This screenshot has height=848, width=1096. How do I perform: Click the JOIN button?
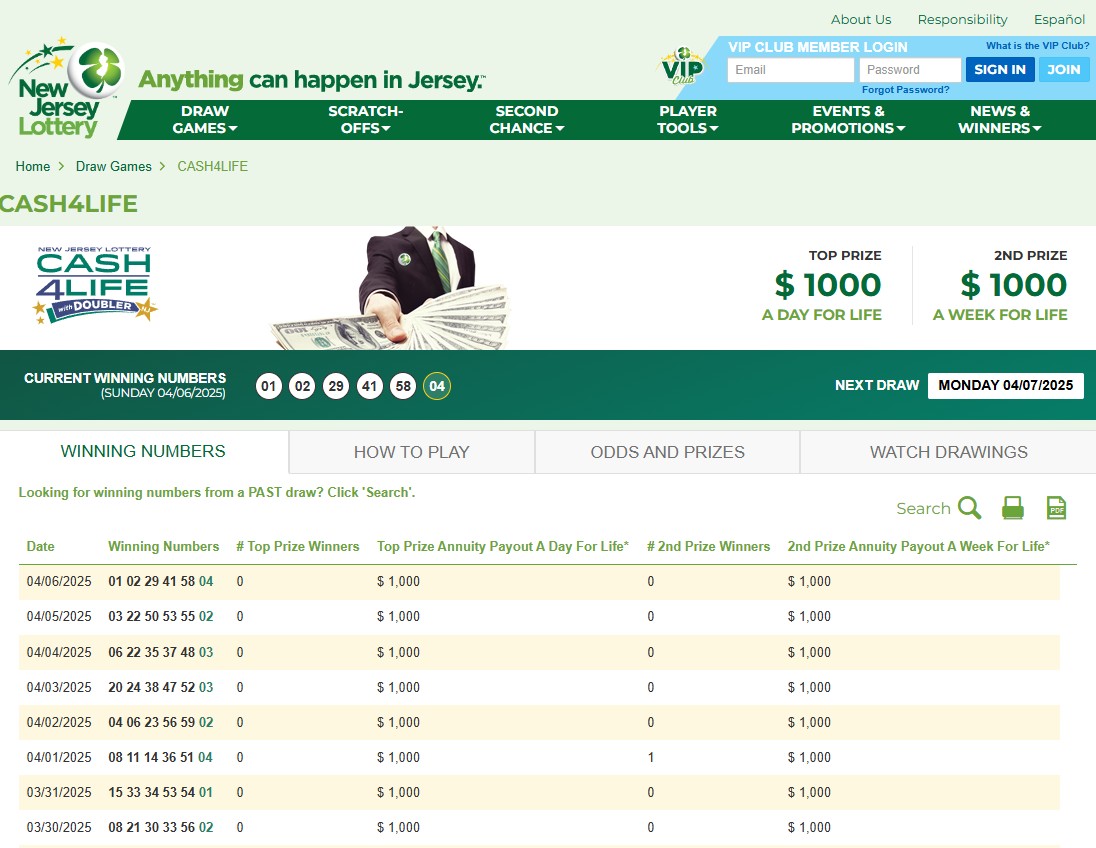[x=1063, y=69]
